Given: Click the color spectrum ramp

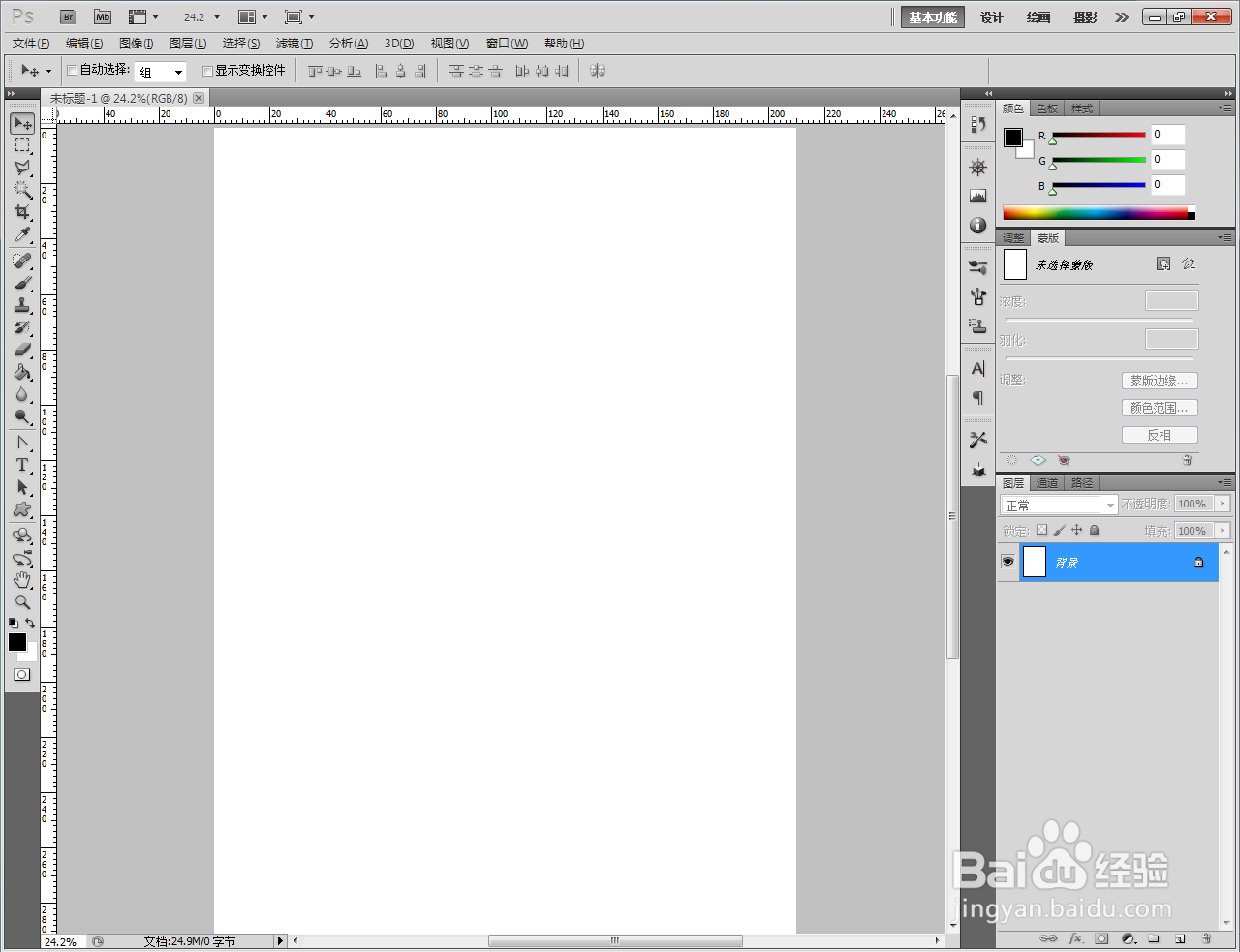Looking at the screenshot, I should click(x=1099, y=213).
